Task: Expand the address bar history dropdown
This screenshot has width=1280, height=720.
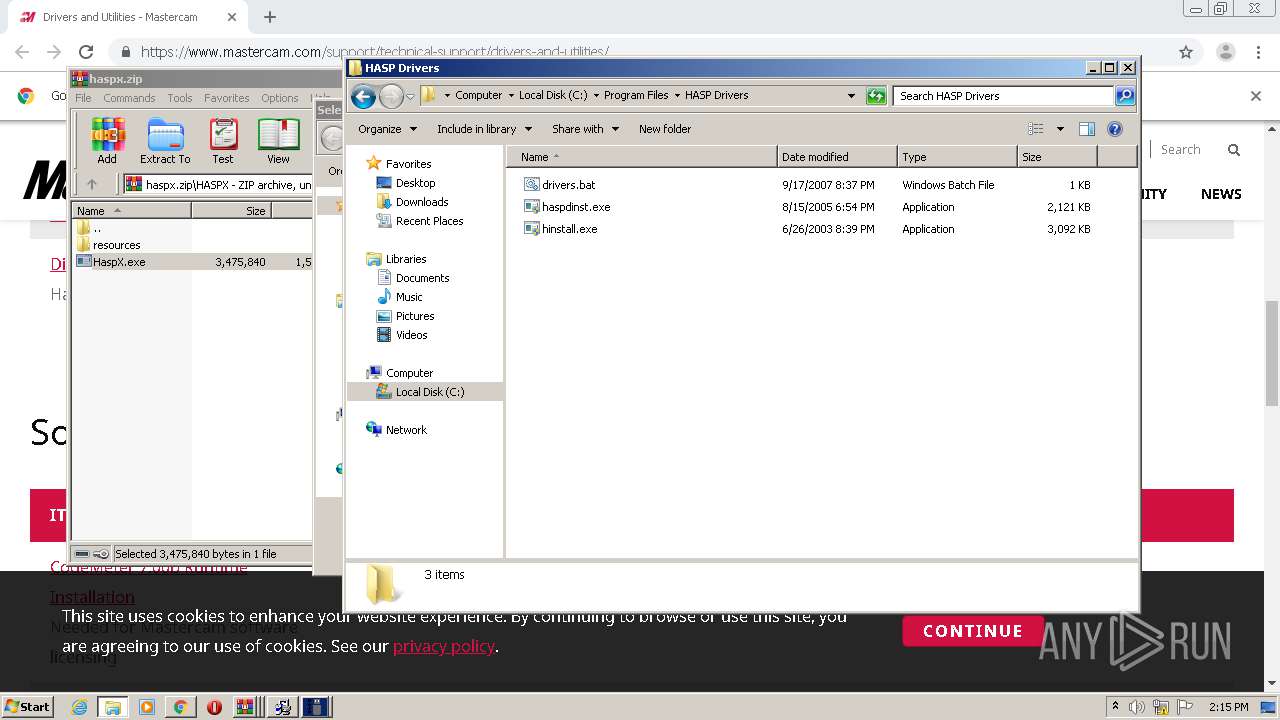Action: coord(851,96)
